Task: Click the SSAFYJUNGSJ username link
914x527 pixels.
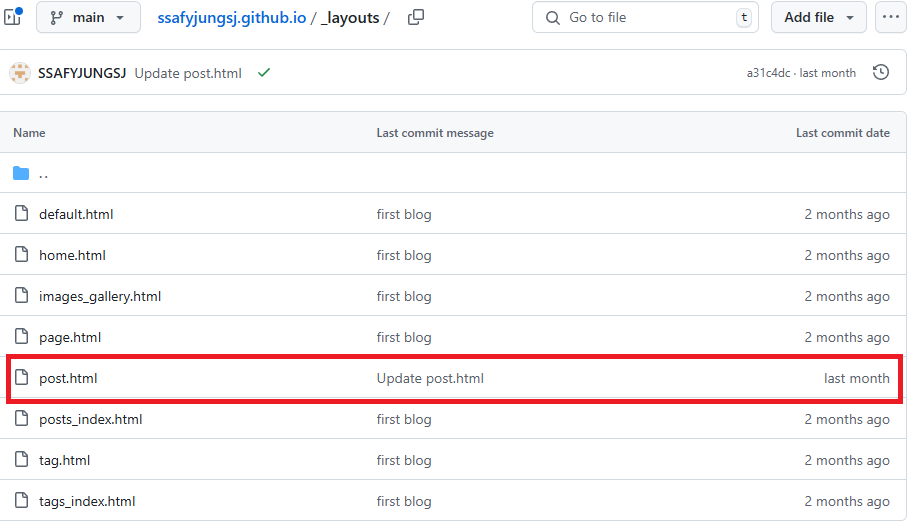Action: coord(82,73)
